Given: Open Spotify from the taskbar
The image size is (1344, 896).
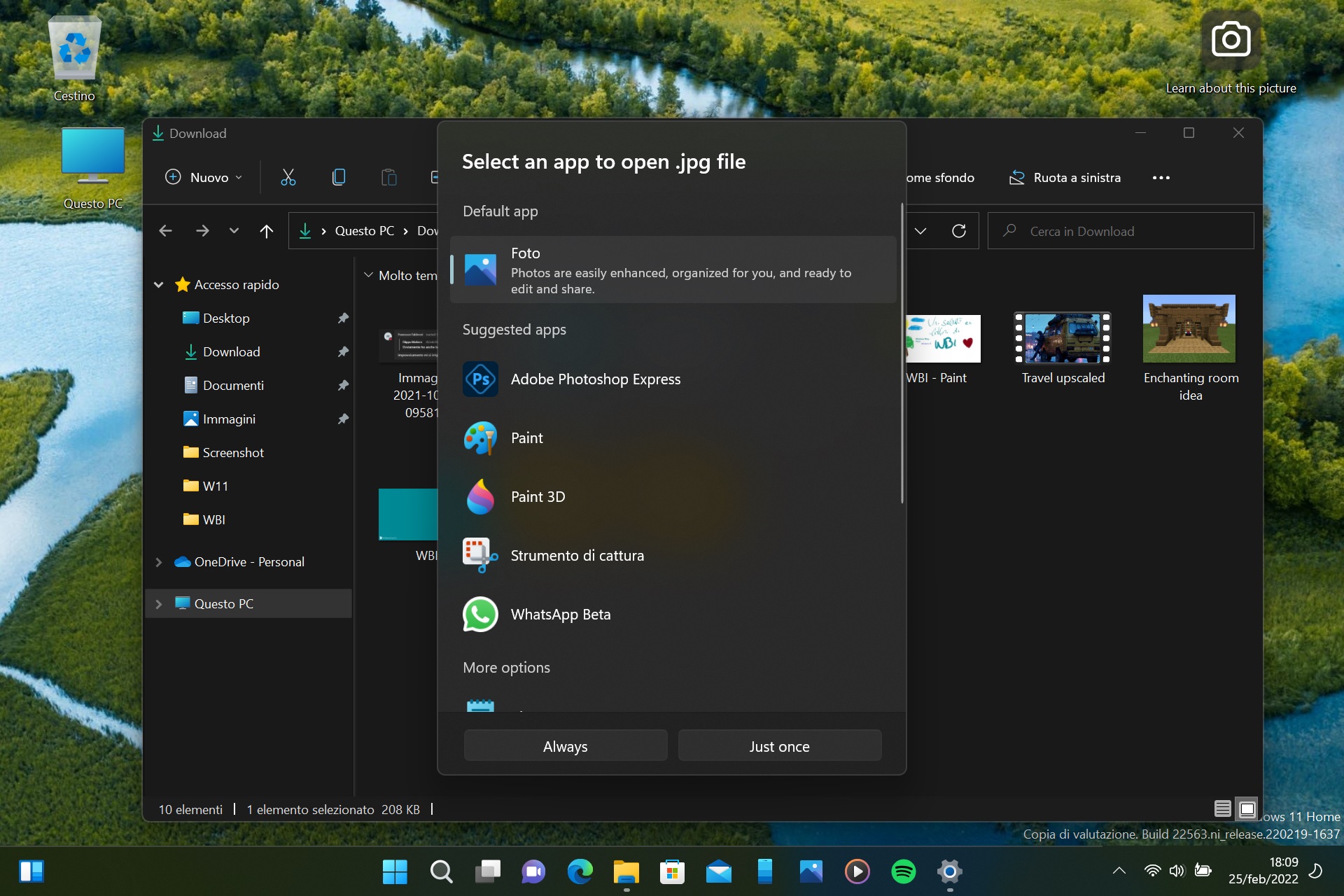Looking at the screenshot, I should click(904, 871).
